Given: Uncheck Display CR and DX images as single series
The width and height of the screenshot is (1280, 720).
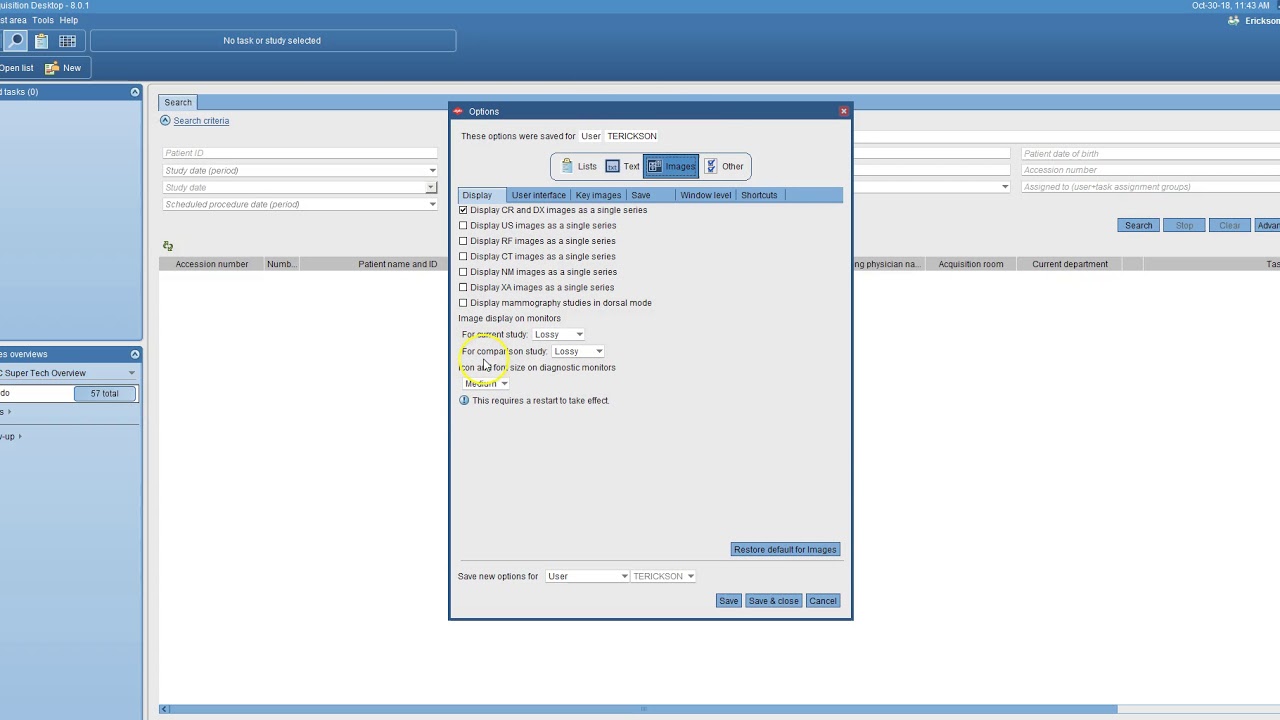Looking at the screenshot, I should point(463,210).
